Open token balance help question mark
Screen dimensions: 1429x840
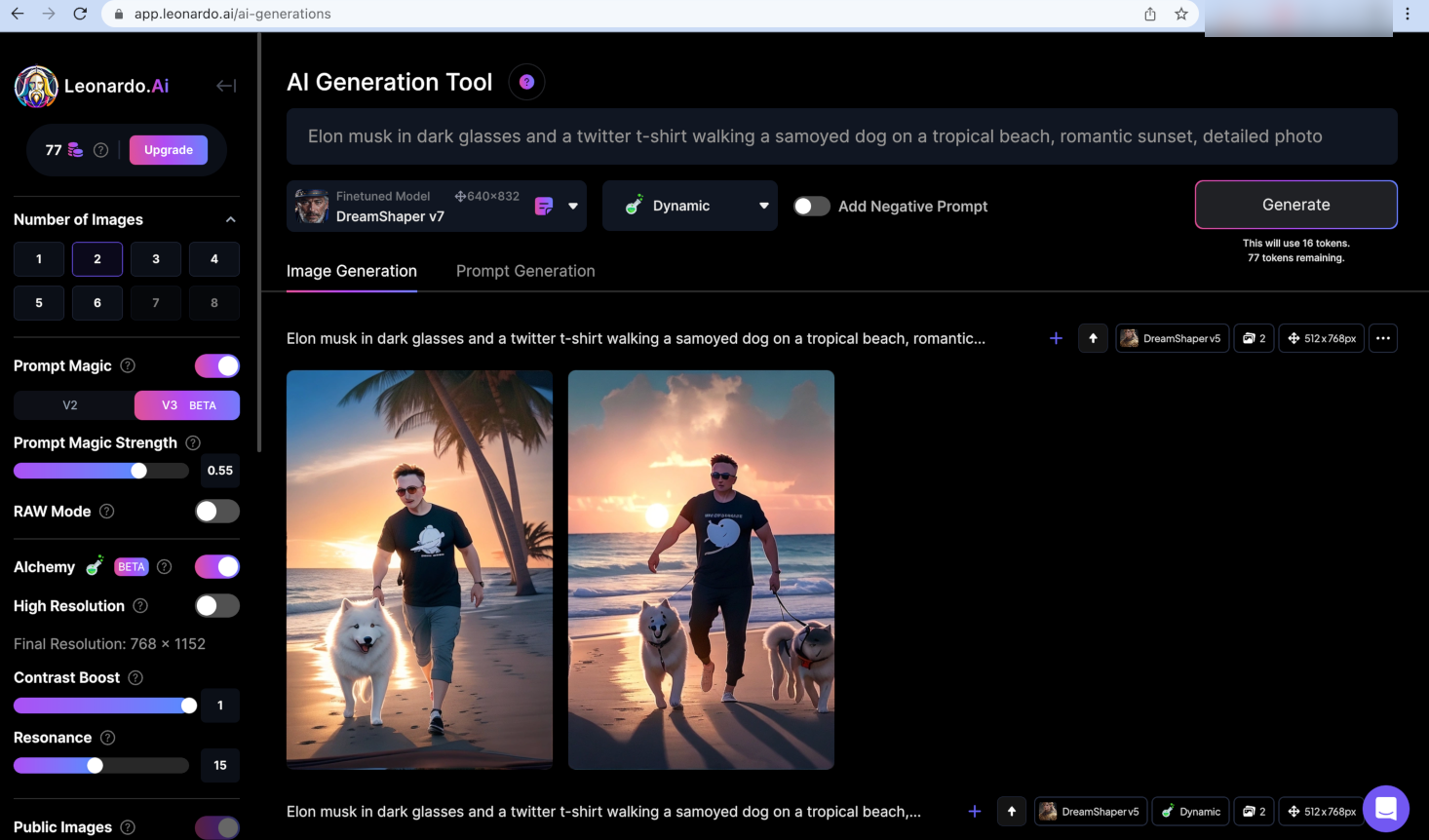tap(100, 150)
